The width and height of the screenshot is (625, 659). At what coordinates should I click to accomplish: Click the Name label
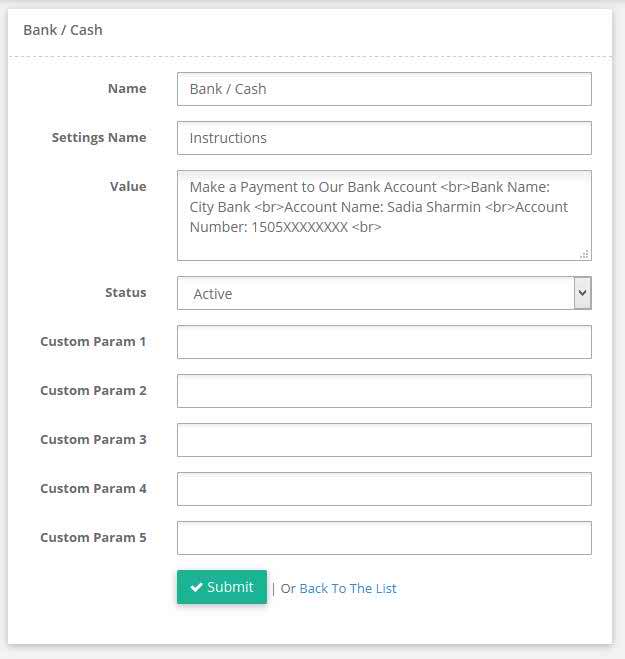tap(127, 89)
